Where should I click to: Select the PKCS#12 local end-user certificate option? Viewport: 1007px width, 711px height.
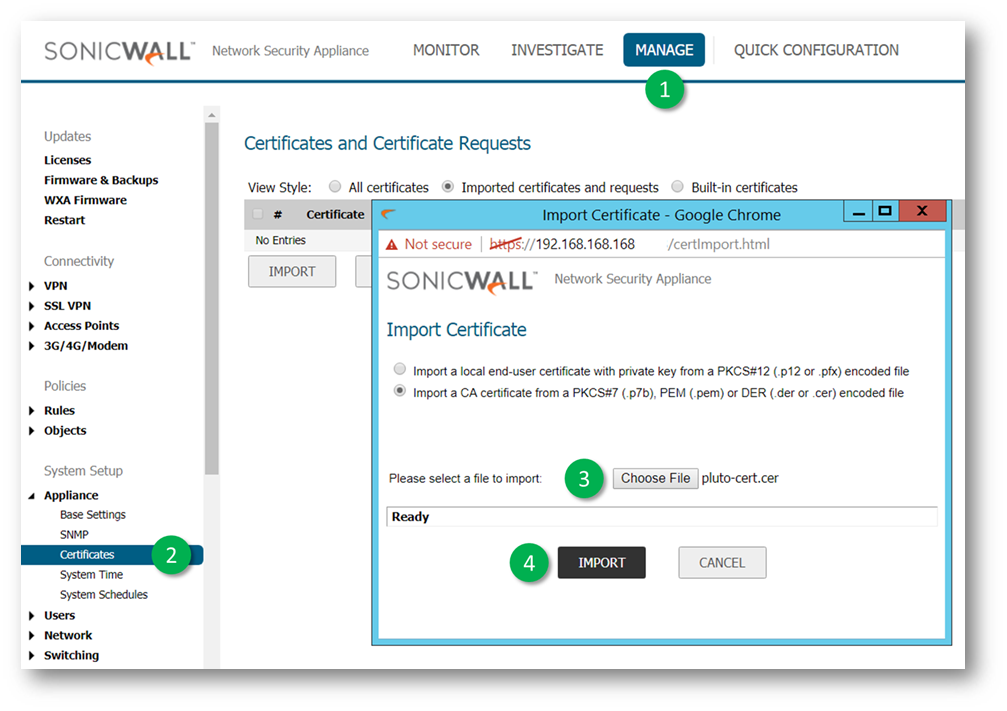tap(401, 370)
